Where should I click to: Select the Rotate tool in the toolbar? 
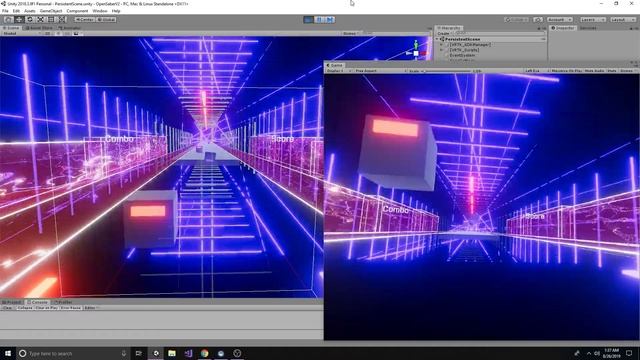pyautogui.click(x=29, y=20)
